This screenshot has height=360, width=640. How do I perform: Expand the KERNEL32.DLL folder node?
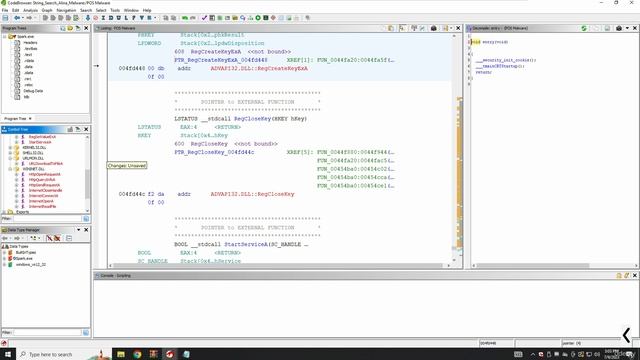coord(10,147)
